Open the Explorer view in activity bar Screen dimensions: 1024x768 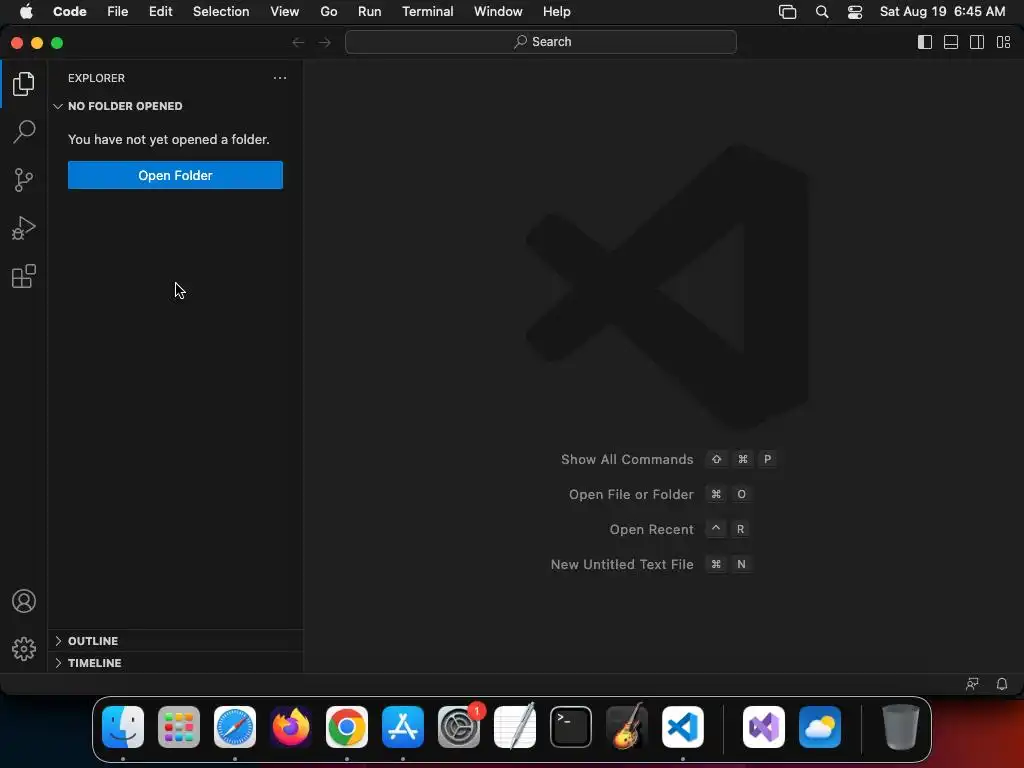pos(24,84)
